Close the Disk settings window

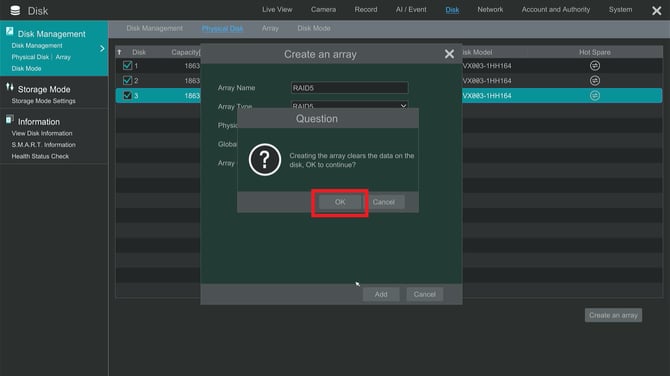pyautogui.click(x=657, y=11)
